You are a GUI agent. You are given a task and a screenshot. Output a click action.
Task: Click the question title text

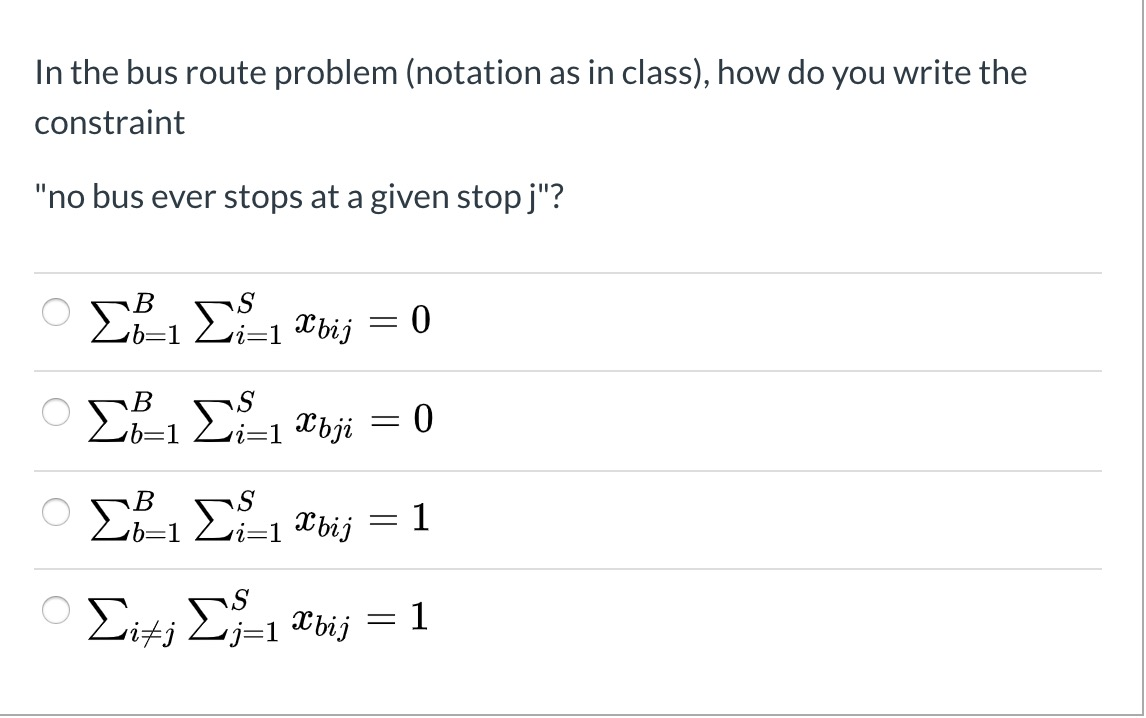530,72
